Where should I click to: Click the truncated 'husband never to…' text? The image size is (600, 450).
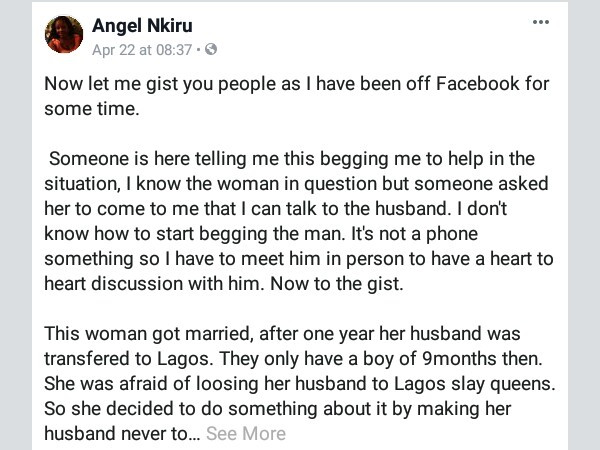pos(122,434)
